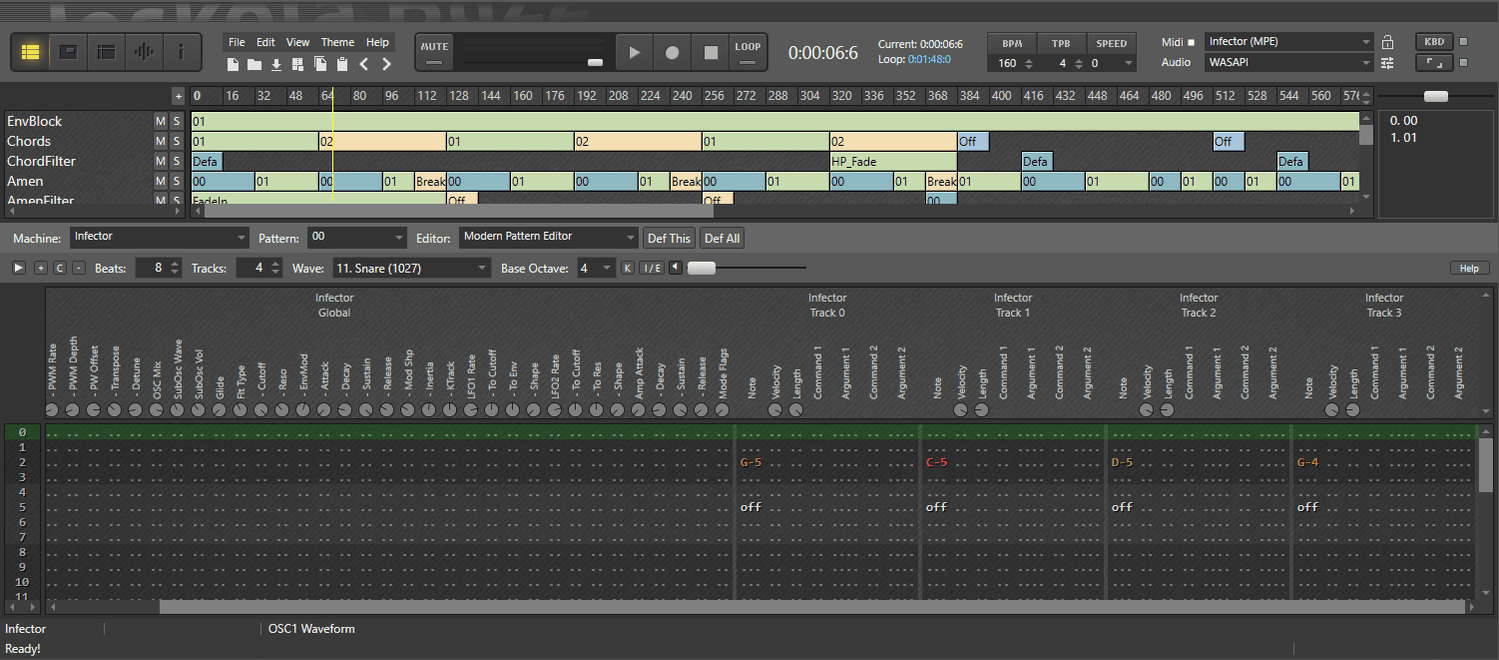Image resolution: width=1499 pixels, height=660 pixels.
Task: Click the slider handle beside Base Octave
Action: click(702, 268)
